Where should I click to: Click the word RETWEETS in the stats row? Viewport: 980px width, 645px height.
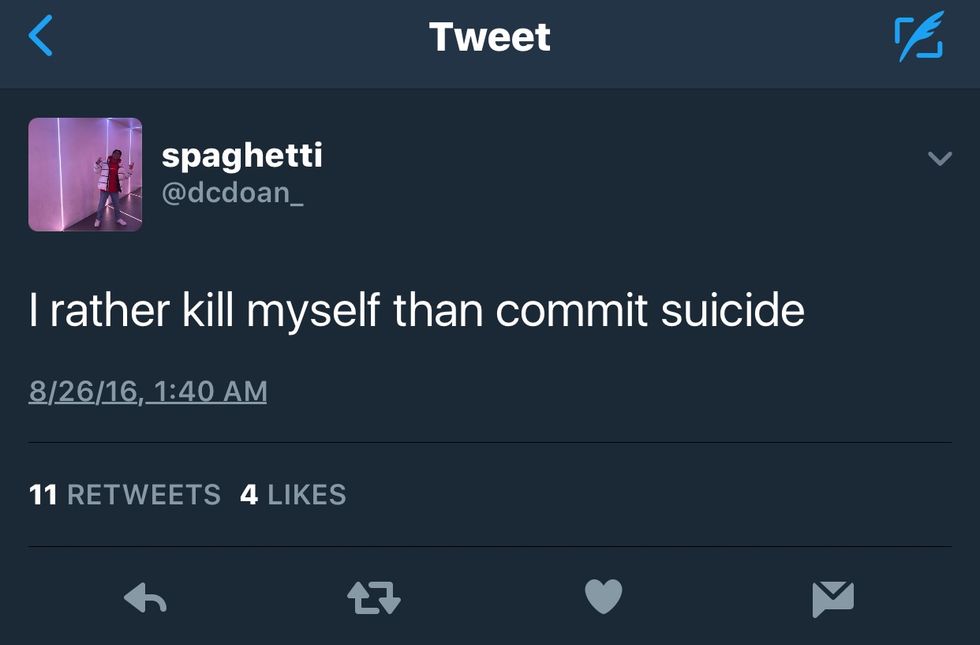coord(143,495)
